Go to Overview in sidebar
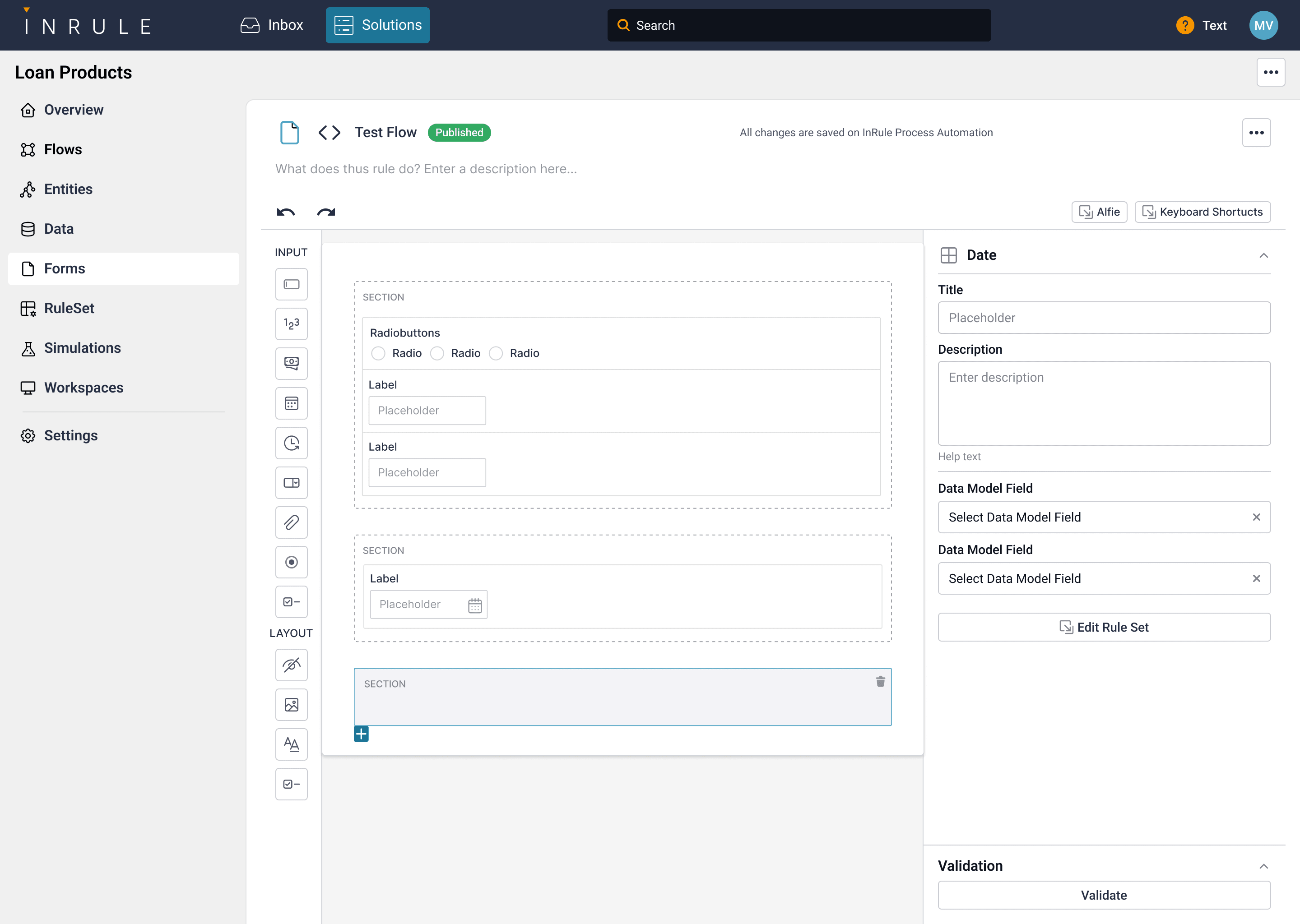 click(x=124, y=110)
